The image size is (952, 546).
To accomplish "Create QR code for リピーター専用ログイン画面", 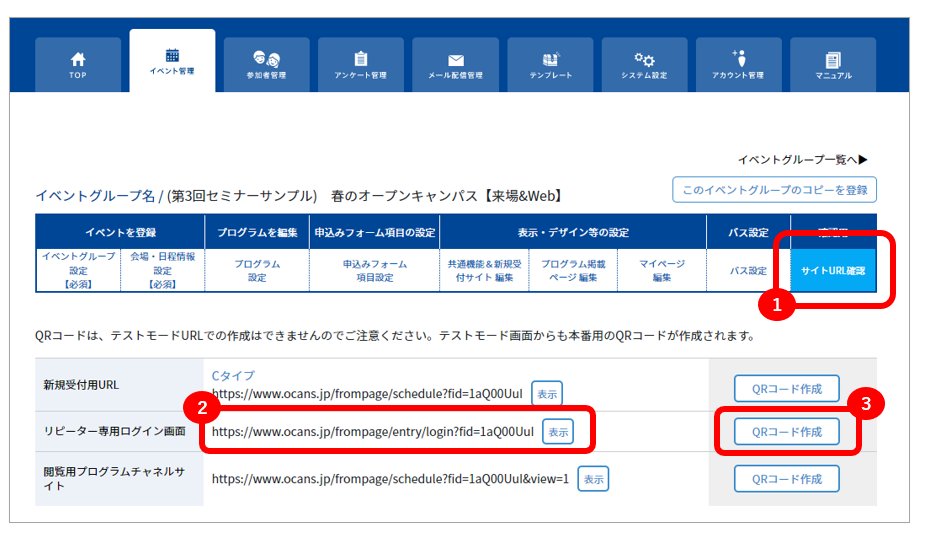I will pos(787,432).
